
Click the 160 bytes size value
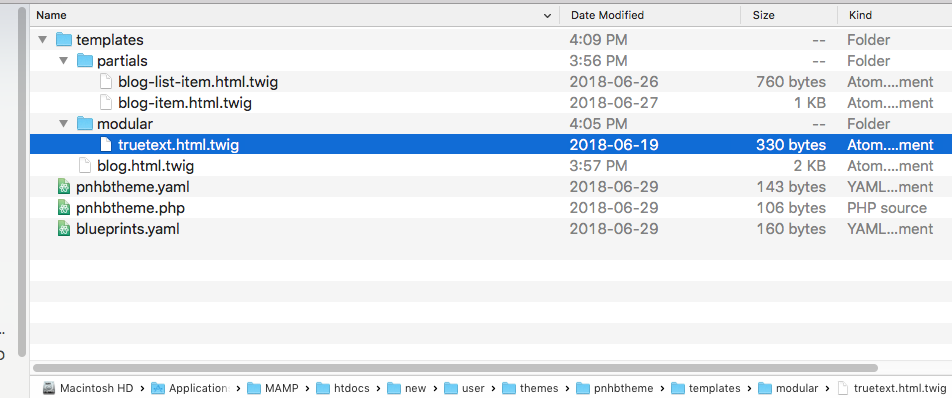791,229
